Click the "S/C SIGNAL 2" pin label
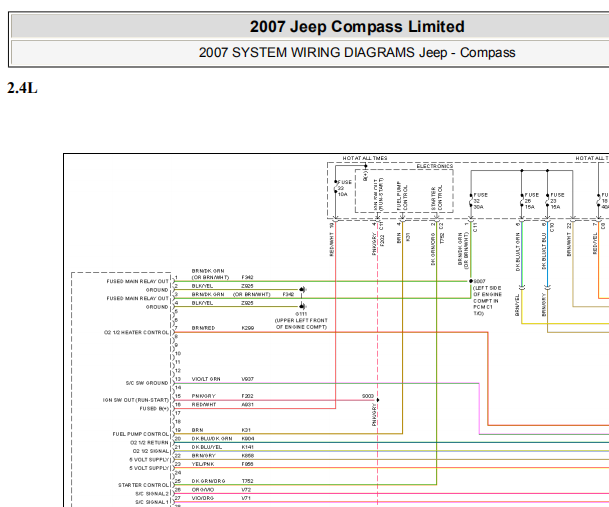The height and width of the screenshot is (507, 609). tap(152, 493)
